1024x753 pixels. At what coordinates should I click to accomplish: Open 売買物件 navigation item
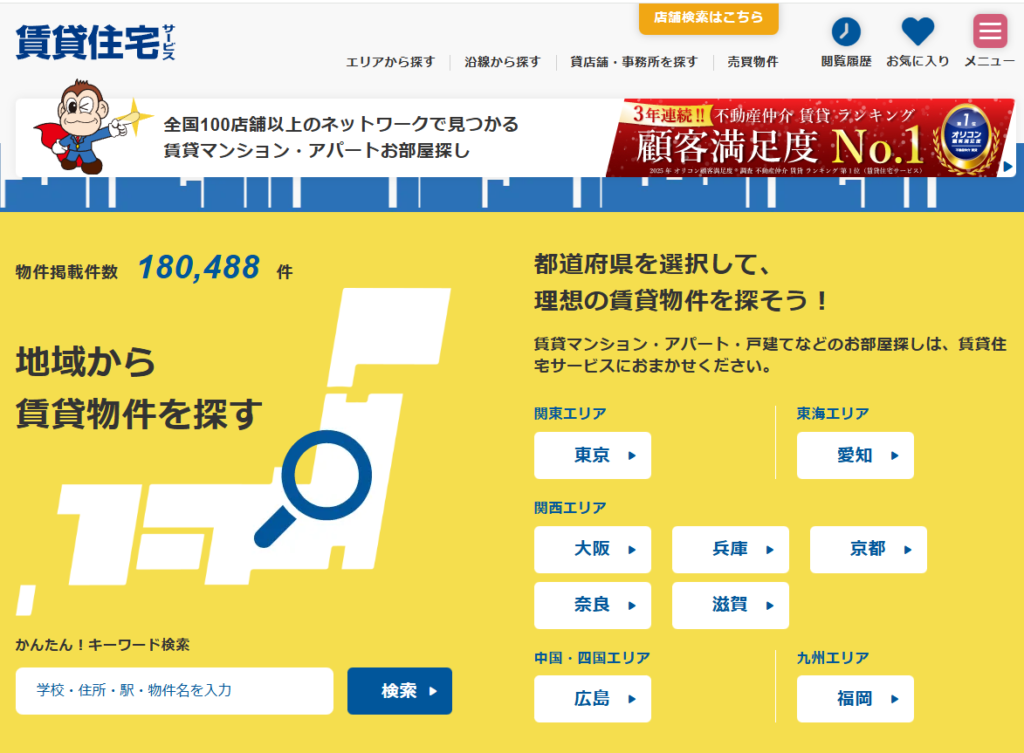pos(752,62)
